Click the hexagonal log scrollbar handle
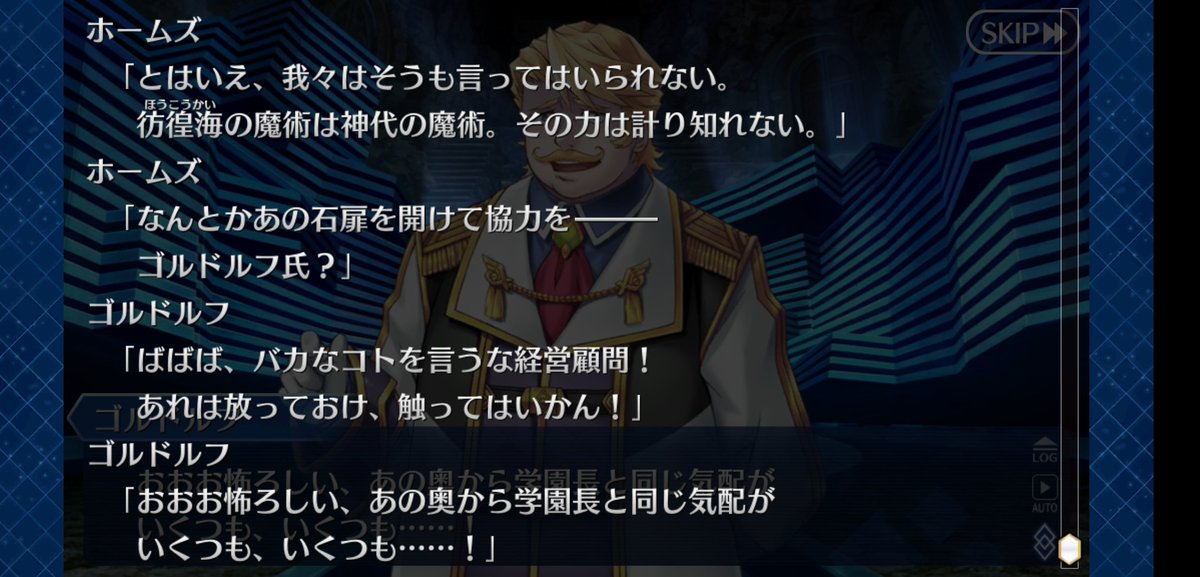The image size is (1200, 577). coord(1069,547)
